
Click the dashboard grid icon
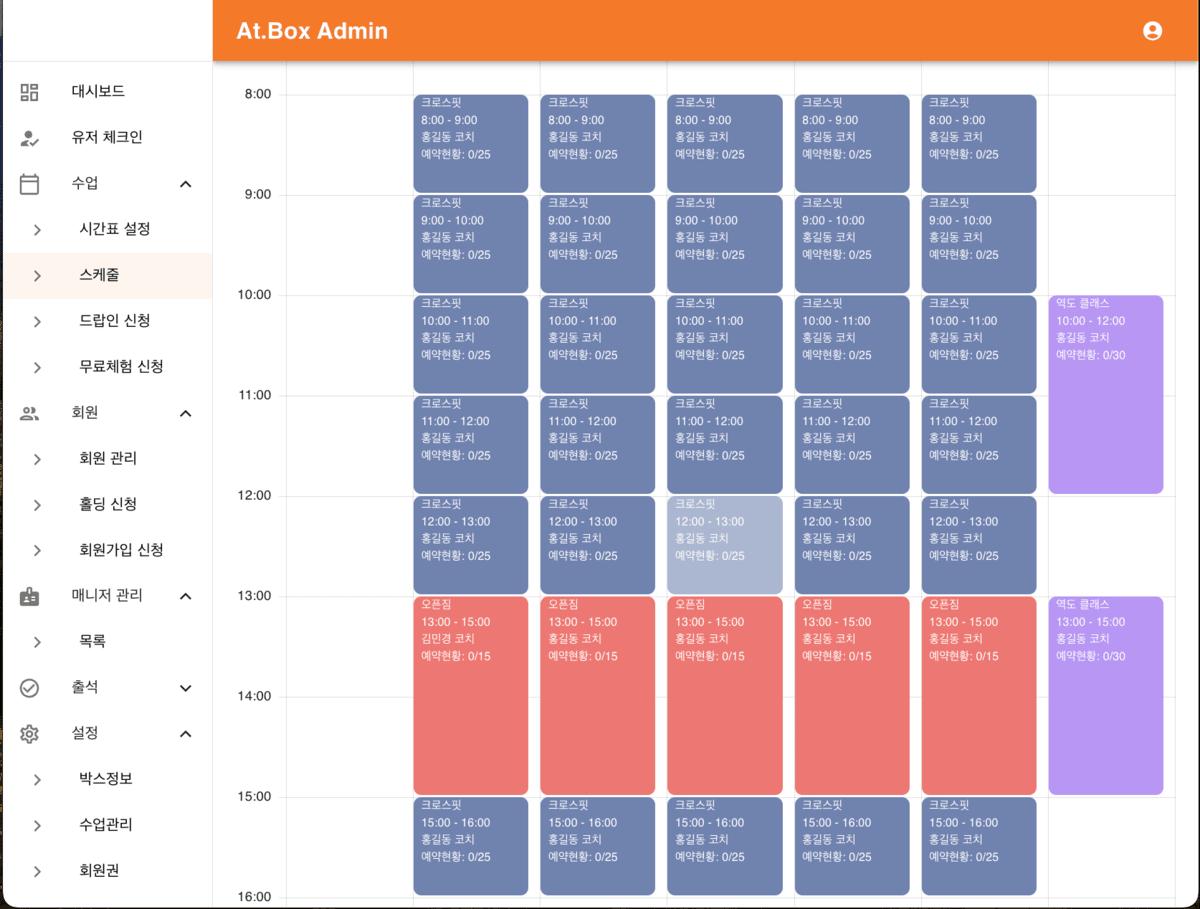pyautogui.click(x=29, y=92)
